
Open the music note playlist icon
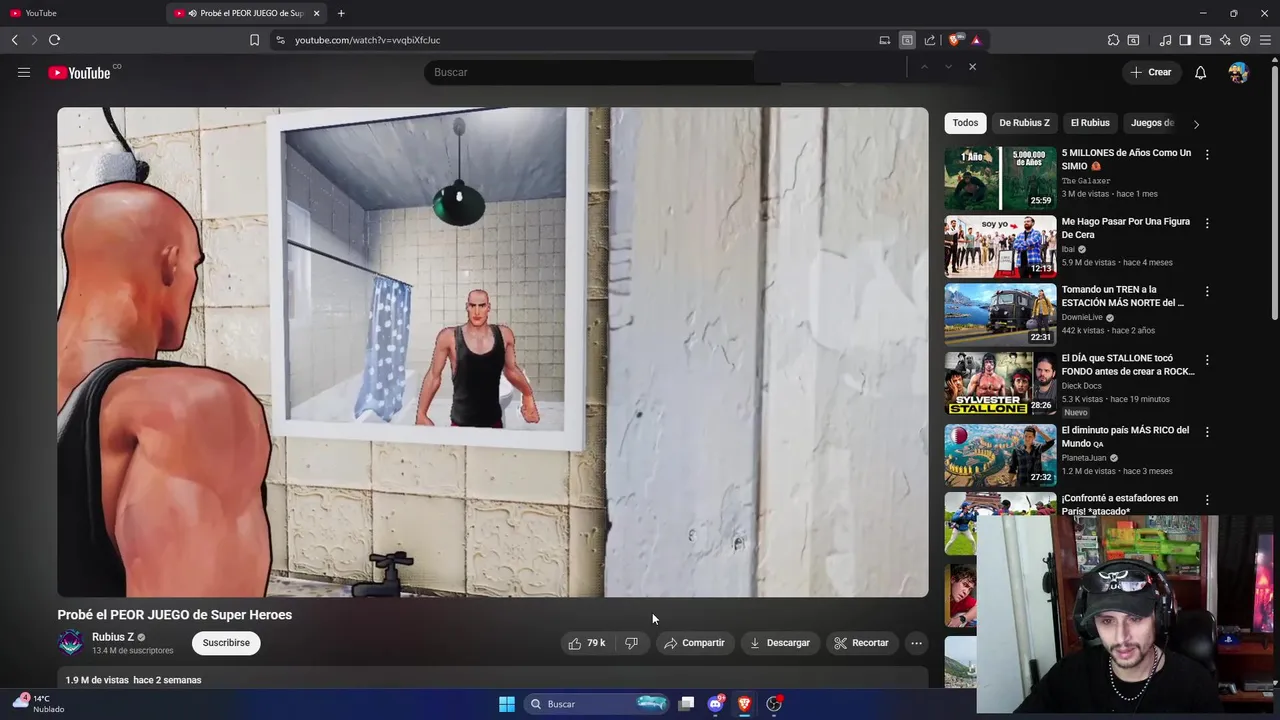coord(1165,40)
